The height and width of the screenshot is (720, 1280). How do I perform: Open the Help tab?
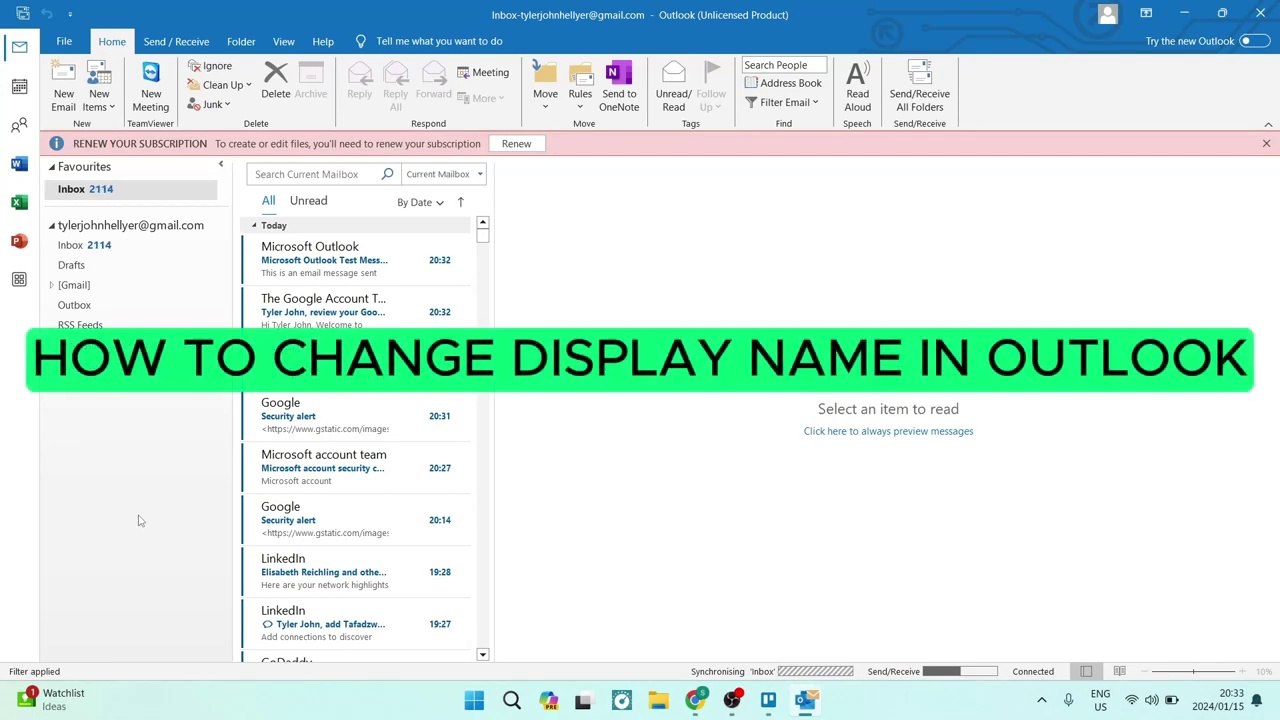pos(323,41)
